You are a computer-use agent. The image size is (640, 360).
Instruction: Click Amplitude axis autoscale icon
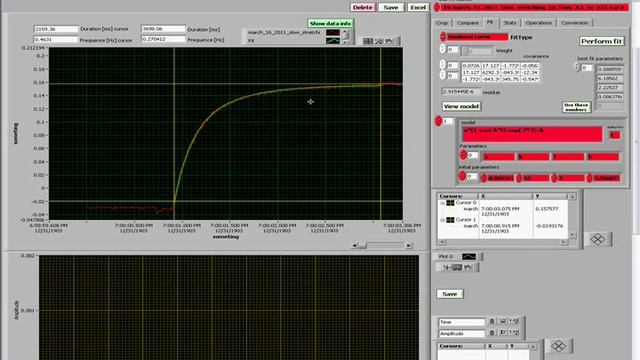click(502, 333)
